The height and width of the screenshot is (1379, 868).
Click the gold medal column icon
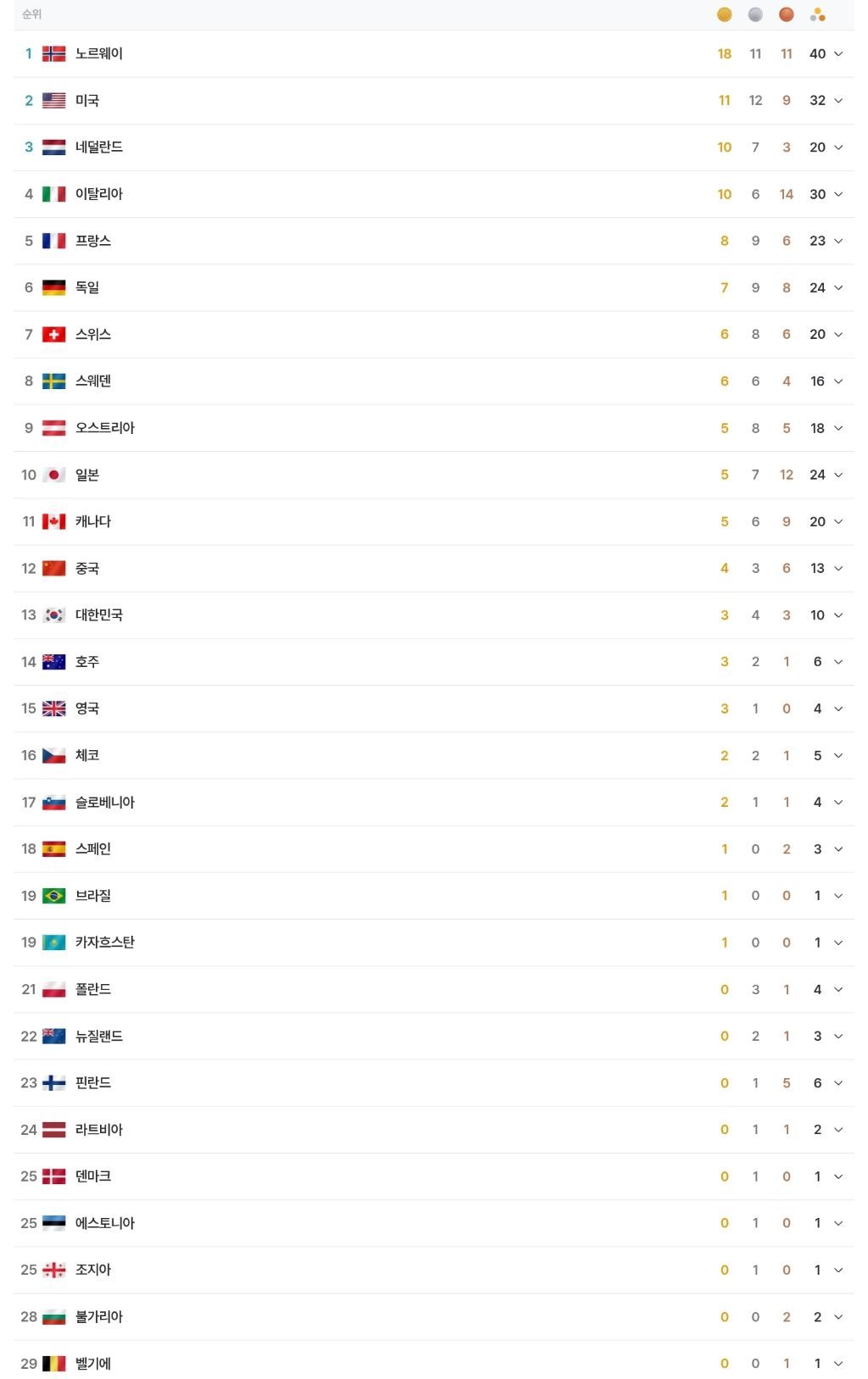pyautogui.click(x=724, y=14)
